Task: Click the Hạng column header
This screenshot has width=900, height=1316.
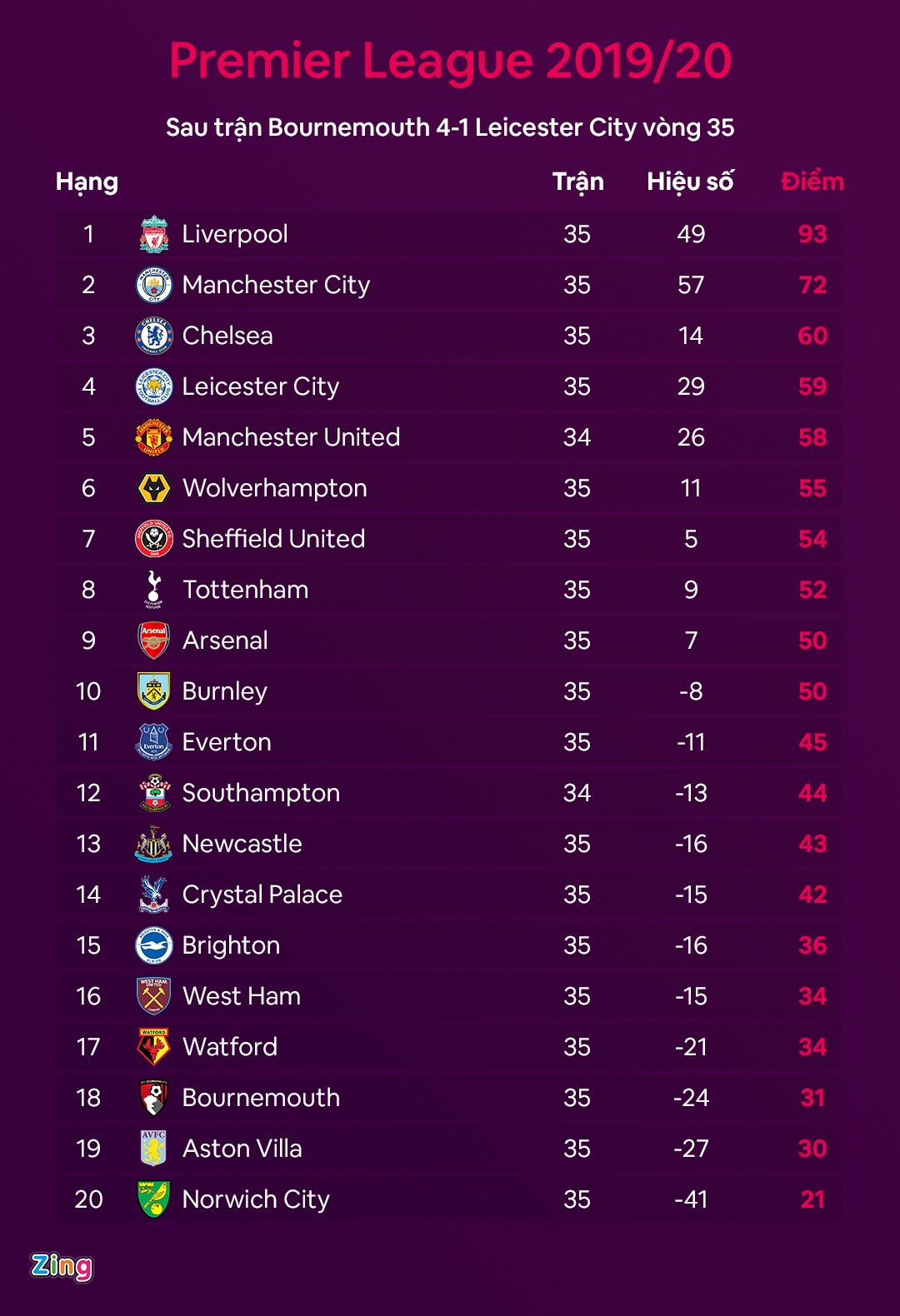Action: (x=87, y=182)
